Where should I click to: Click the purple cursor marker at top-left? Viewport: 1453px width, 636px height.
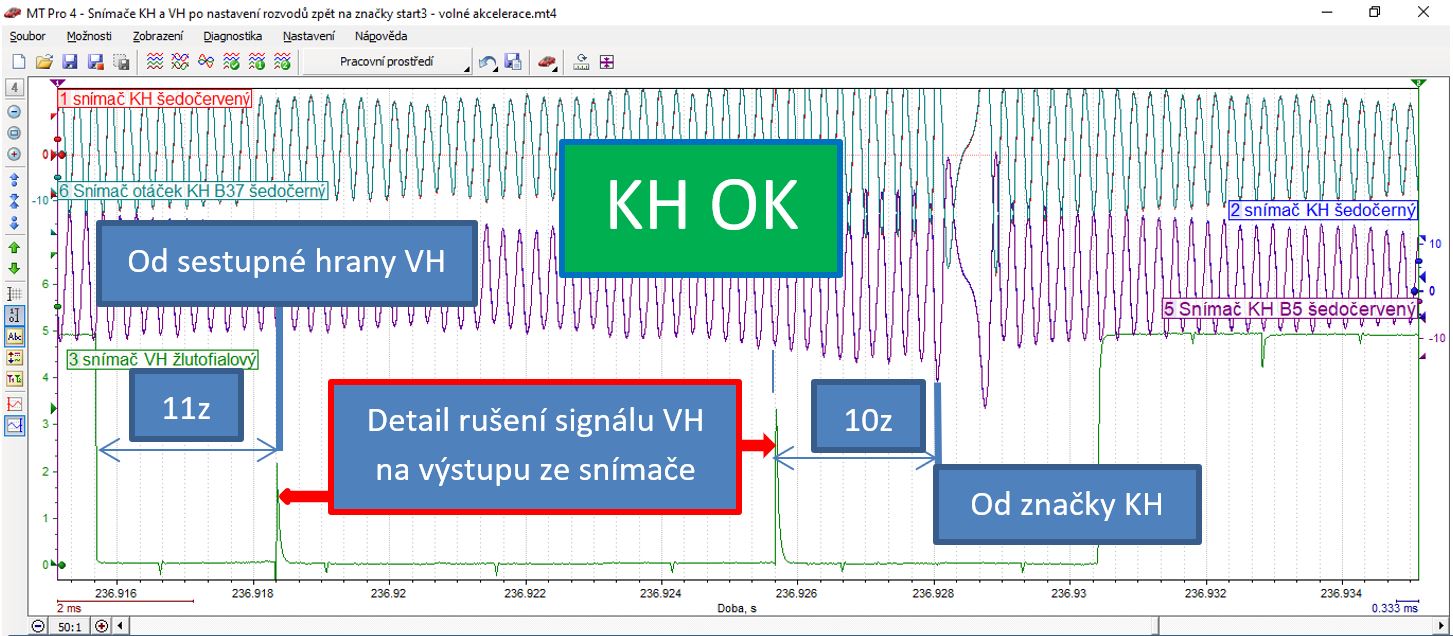tap(57, 83)
